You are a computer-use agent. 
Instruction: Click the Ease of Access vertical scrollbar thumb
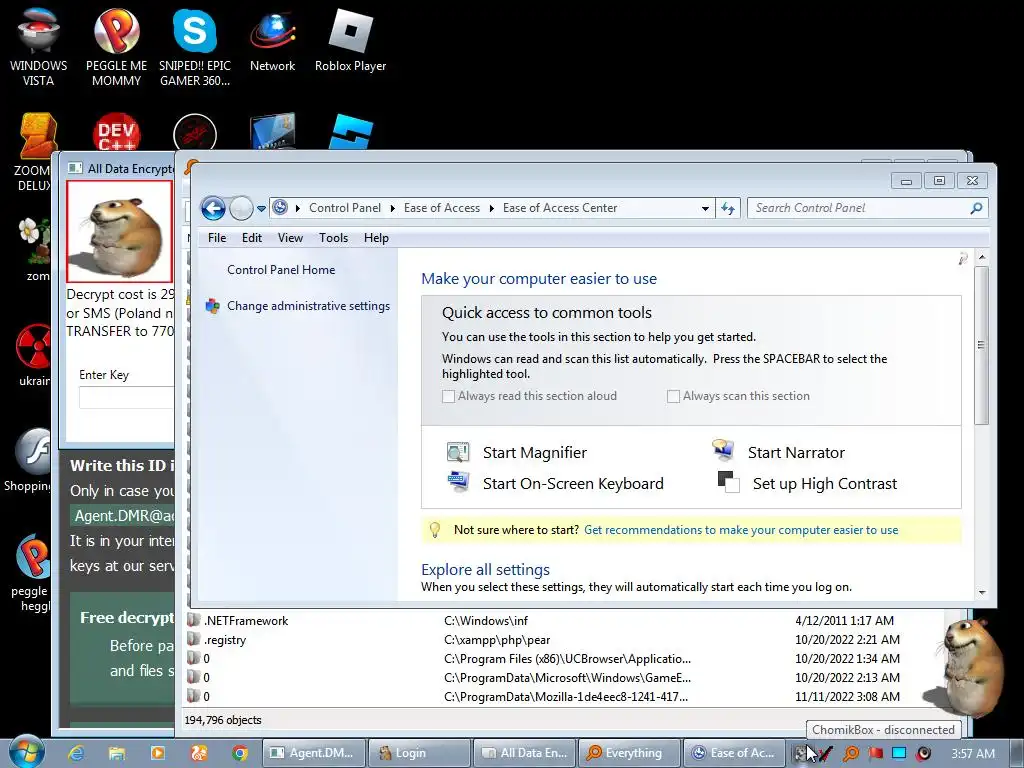981,345
